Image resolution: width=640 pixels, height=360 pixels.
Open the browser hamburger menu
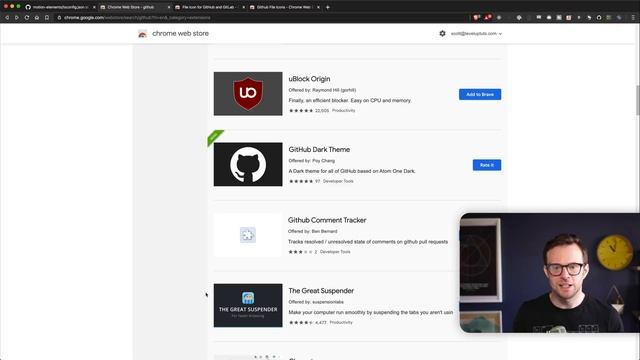(x=633, y=18)
